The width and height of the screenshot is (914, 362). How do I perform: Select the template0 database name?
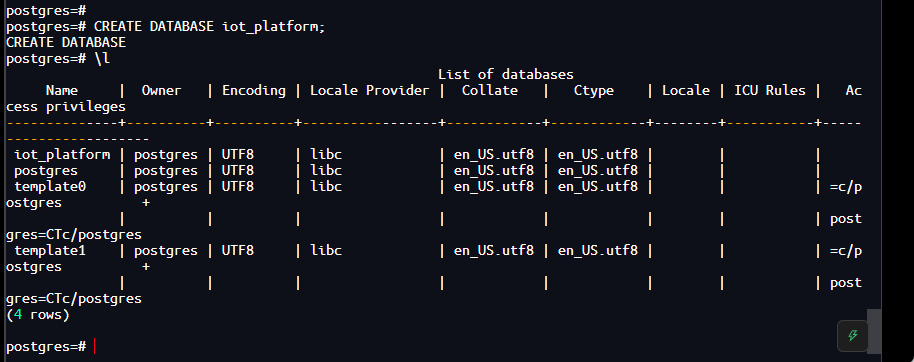pos(50,187)
